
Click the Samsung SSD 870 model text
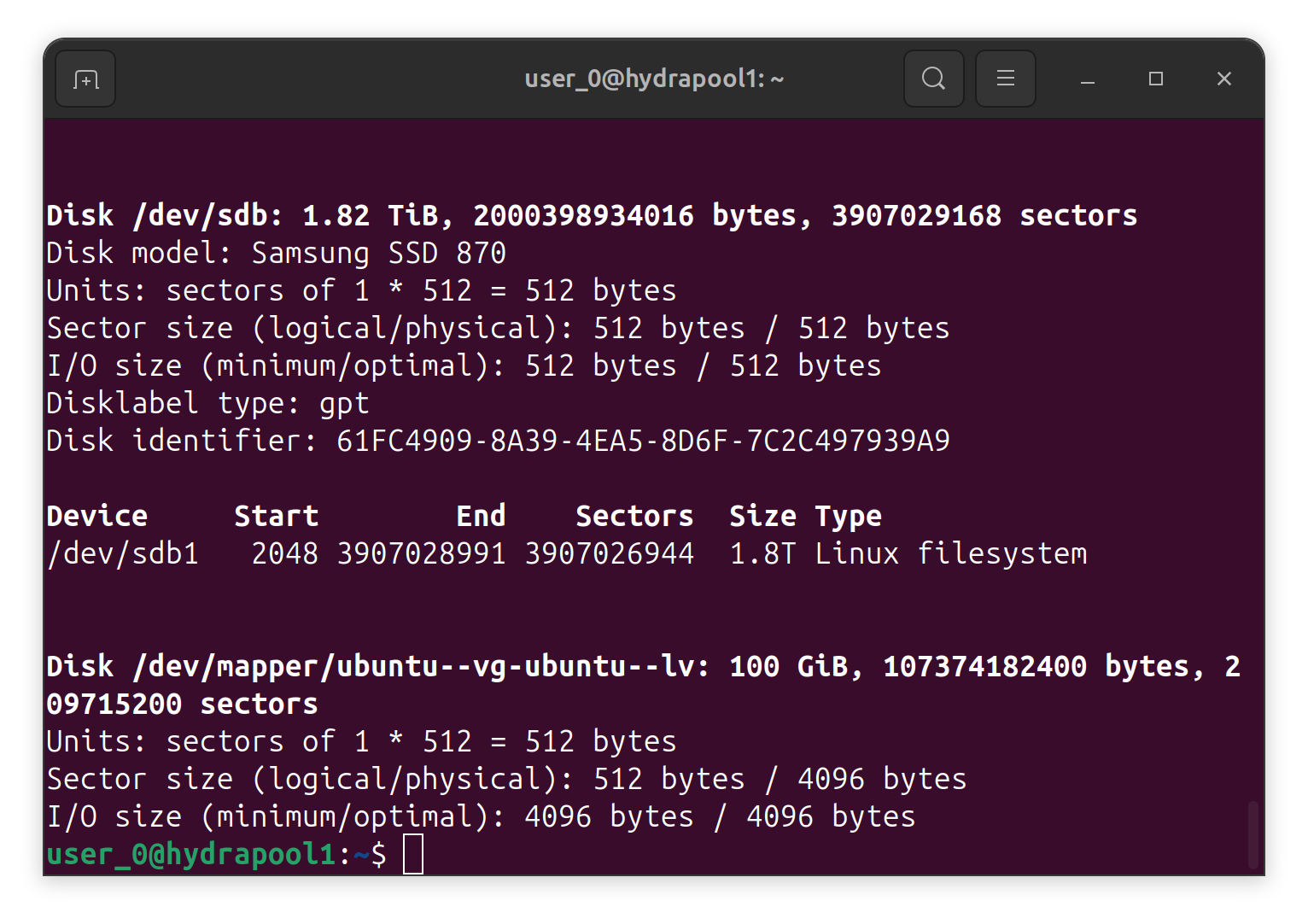click(x=378, y=253)
